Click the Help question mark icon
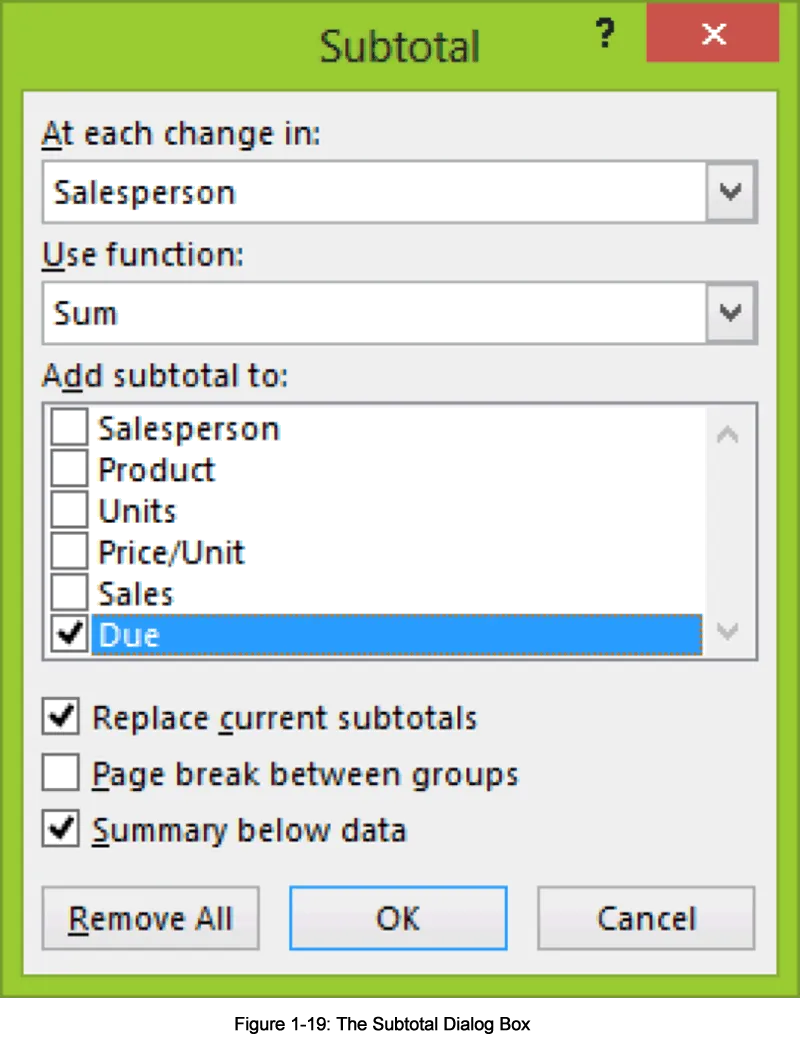This screenshot has height=1048, width=800. pos(604,36)
